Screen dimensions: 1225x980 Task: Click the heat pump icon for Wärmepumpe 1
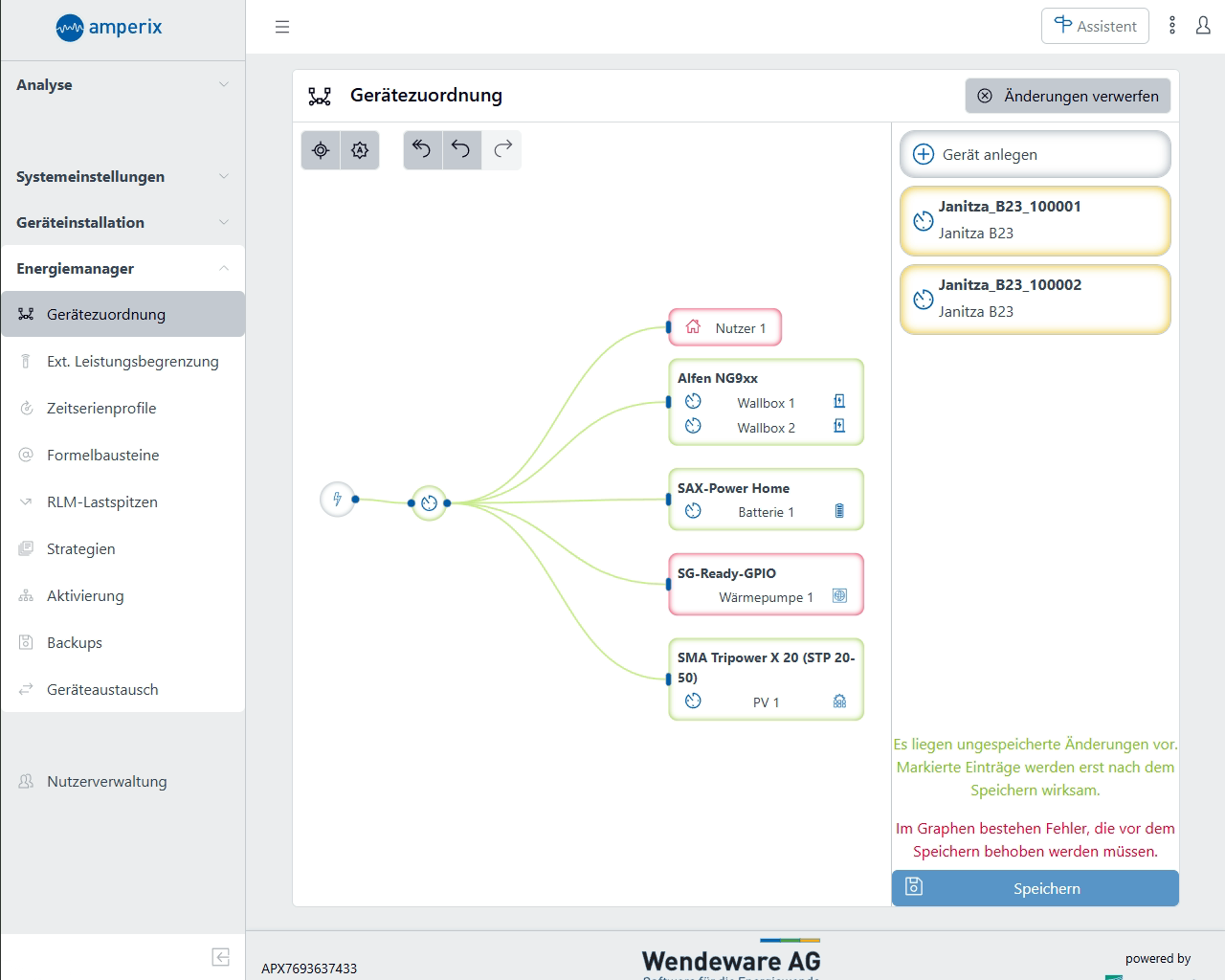pyautogui.click(x=839, y=595)
